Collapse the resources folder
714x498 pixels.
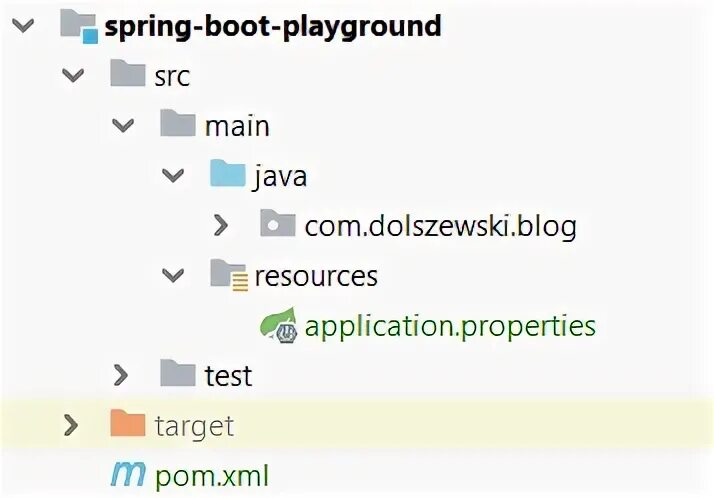tap(172, 275)
